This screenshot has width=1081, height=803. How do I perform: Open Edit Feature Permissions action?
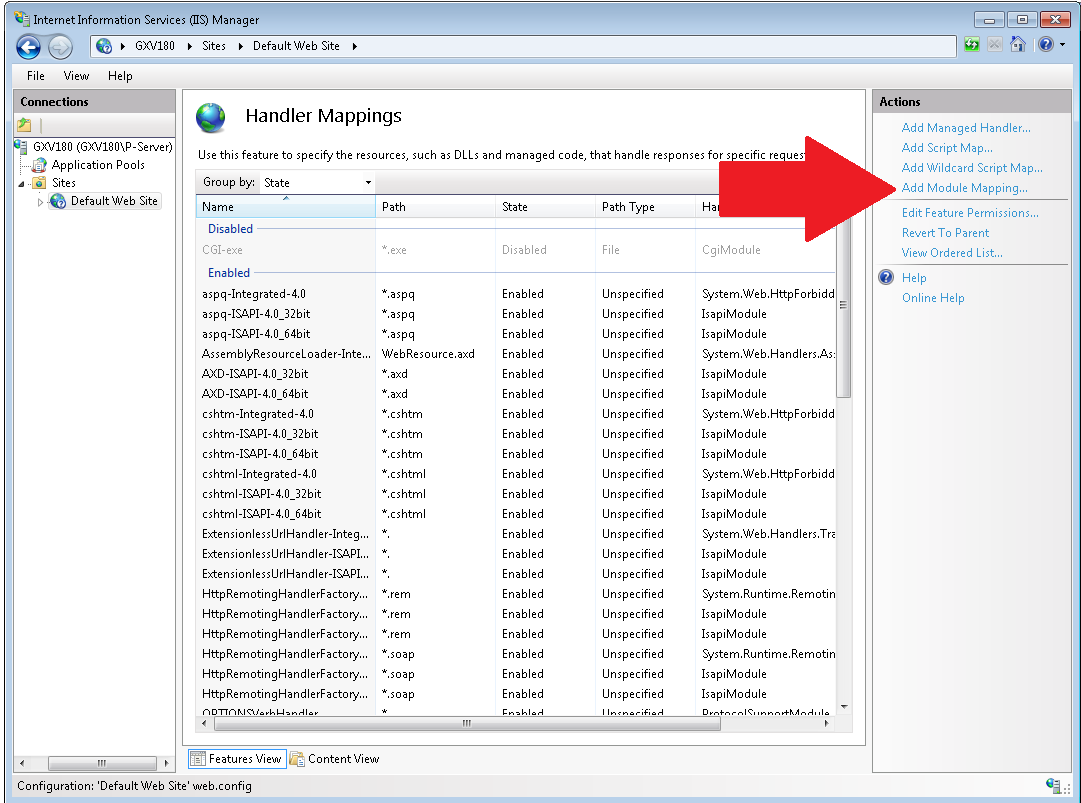pyautogui.click(x=969, y=213)
